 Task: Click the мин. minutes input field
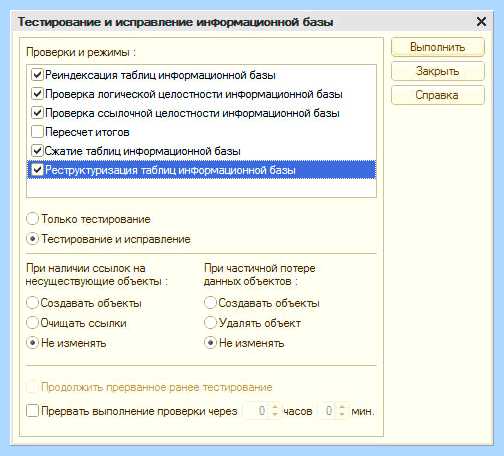pos(328,411)
